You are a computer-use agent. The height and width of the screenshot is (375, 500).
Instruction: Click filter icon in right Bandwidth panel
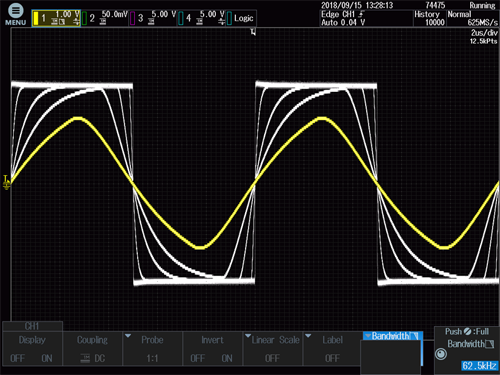click(490, 344)
